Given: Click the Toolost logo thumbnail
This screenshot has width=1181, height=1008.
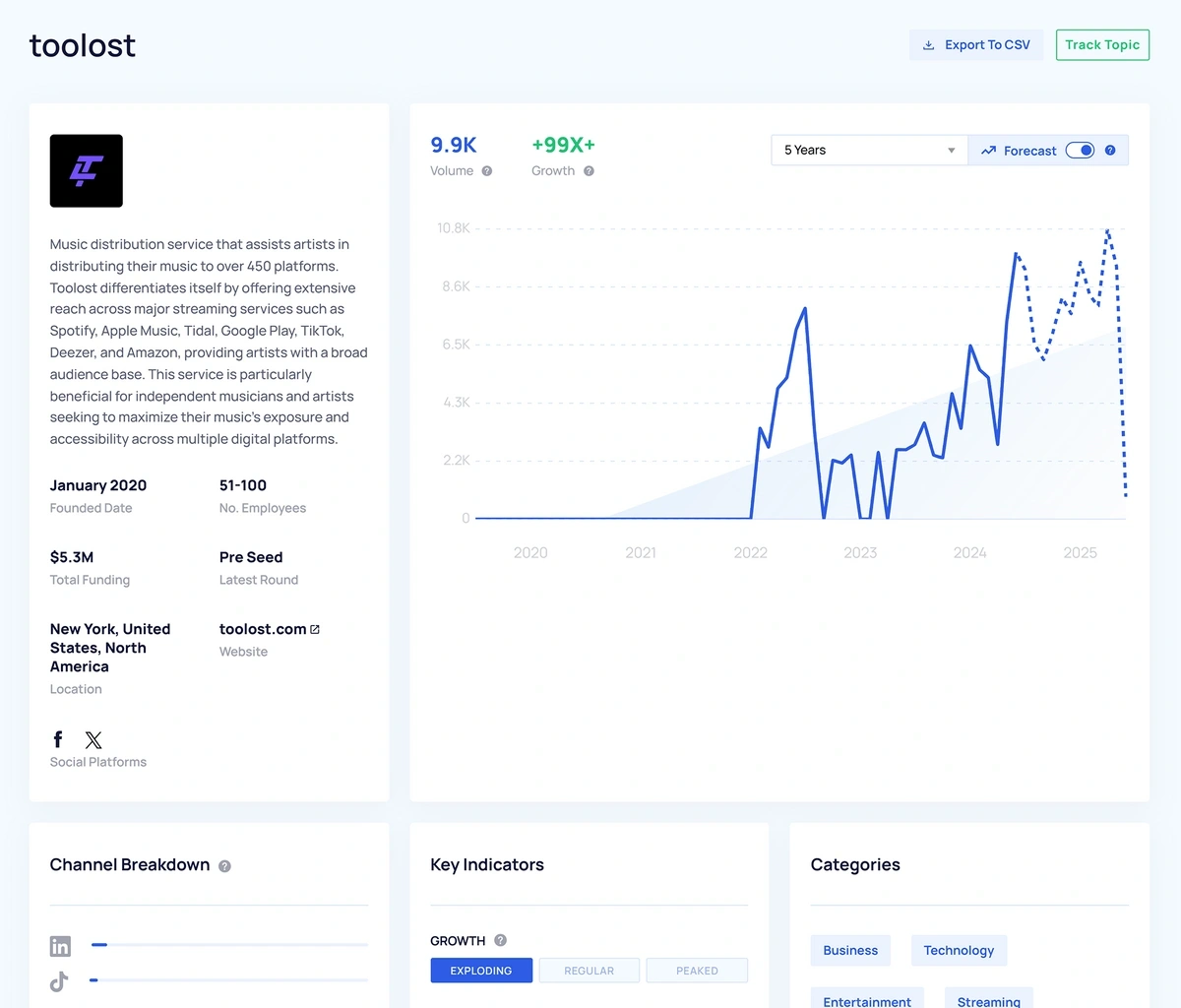Looking at the screenshot, I should coord(87,171).
